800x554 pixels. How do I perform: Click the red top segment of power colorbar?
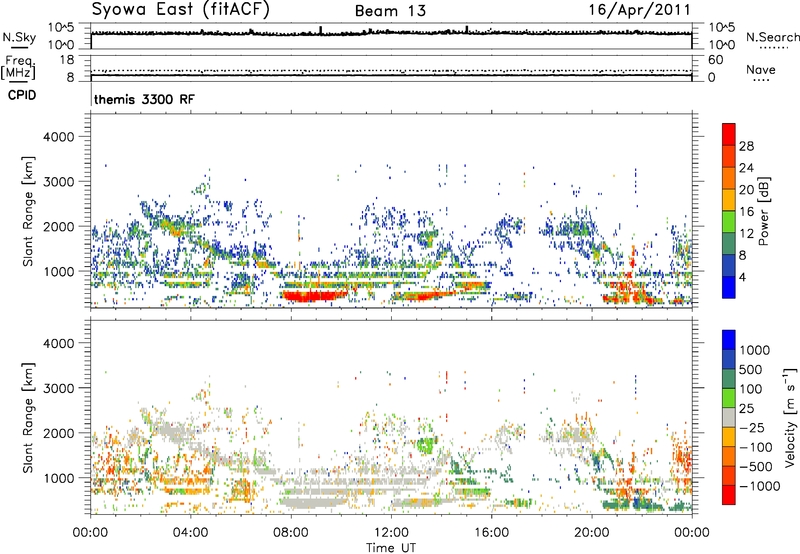729,134
